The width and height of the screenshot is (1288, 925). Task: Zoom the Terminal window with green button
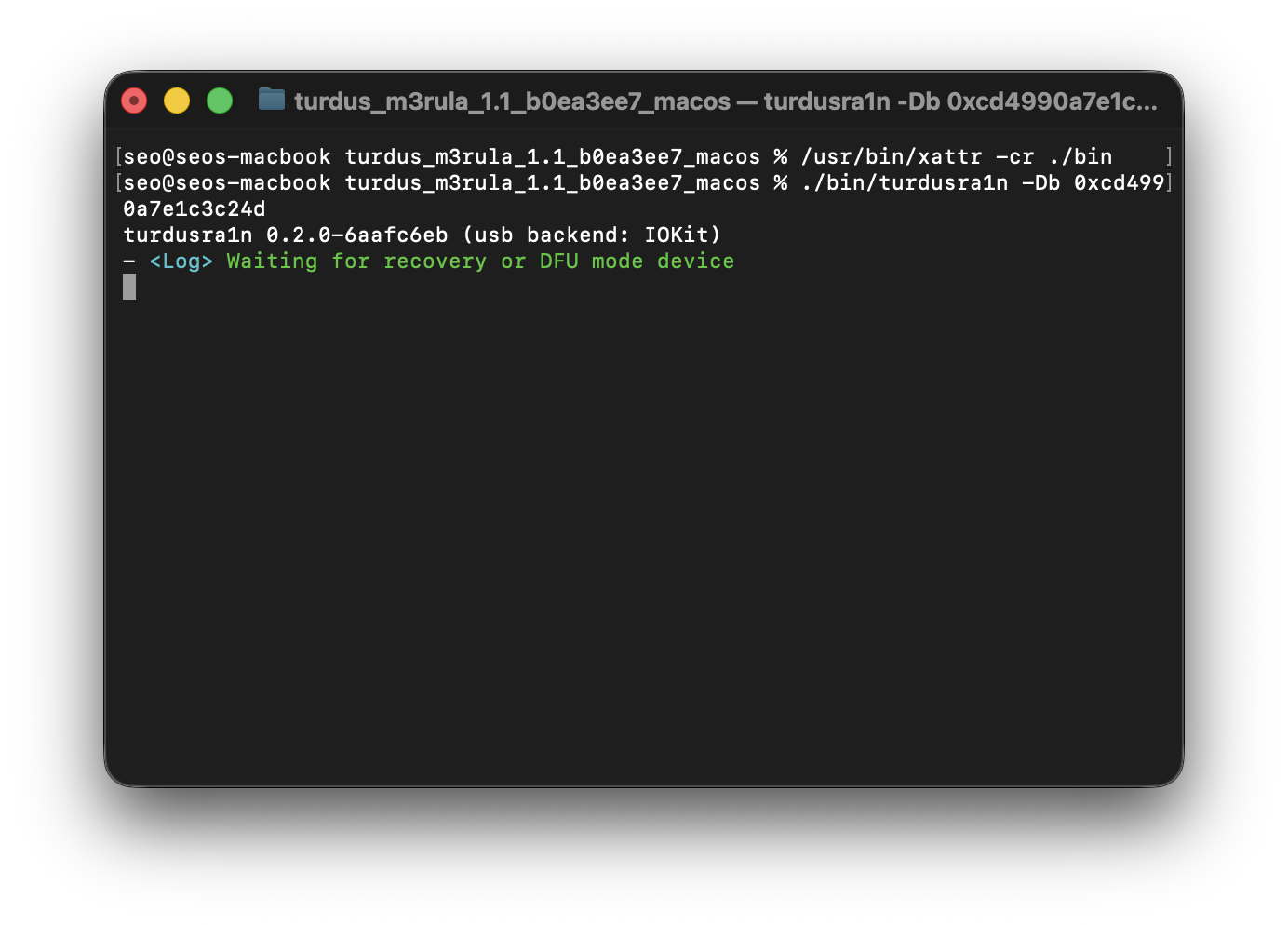tap(220, 101)
